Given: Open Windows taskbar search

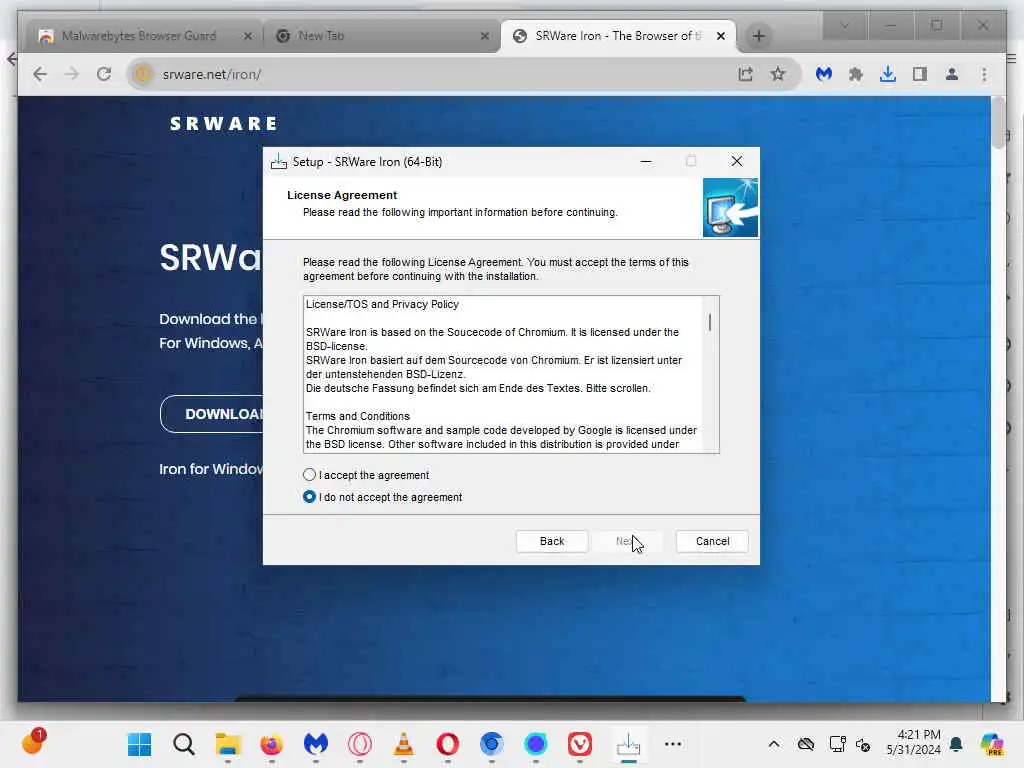Looking at the screenshot, I should click(x=184, y=744).
